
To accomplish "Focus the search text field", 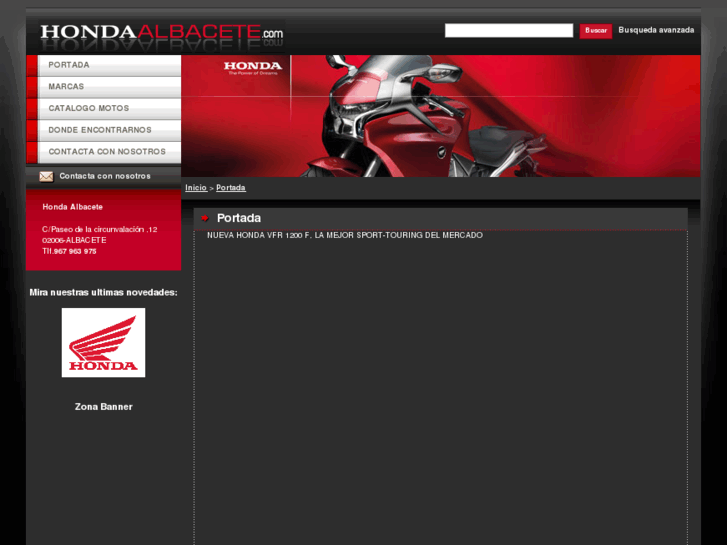I will click(509, 31).
